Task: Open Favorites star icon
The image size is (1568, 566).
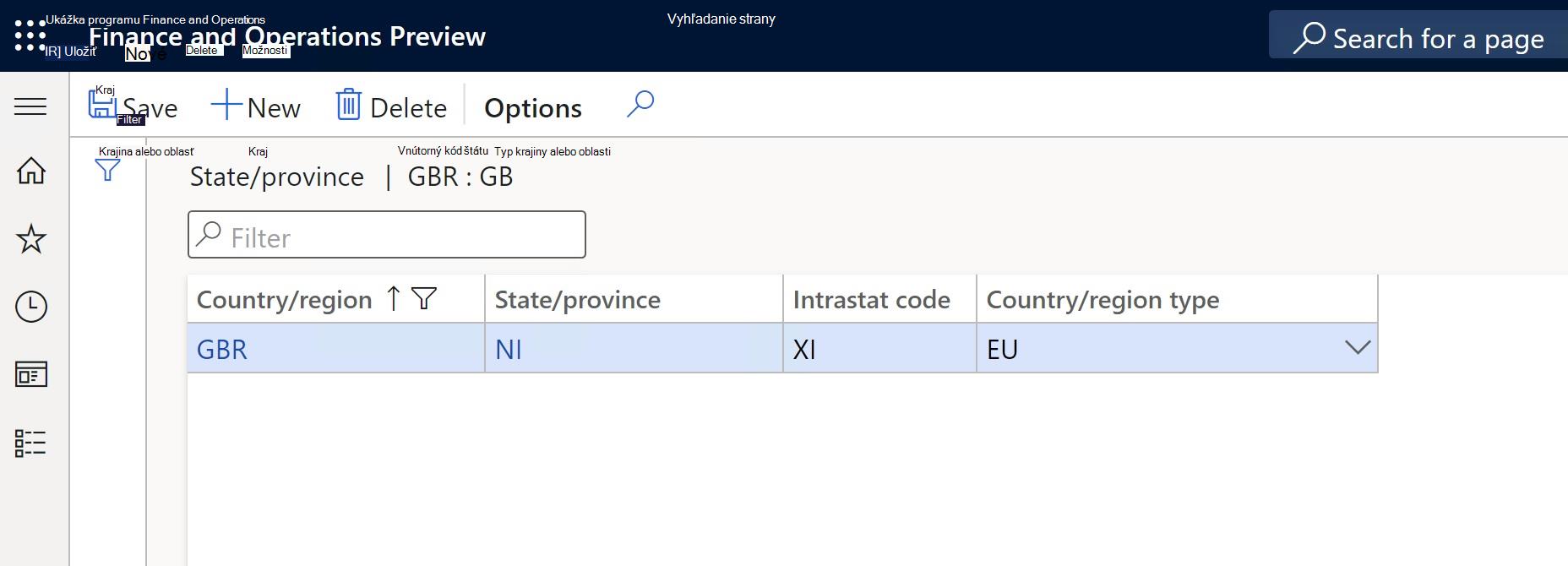Action: pos(31,239)
